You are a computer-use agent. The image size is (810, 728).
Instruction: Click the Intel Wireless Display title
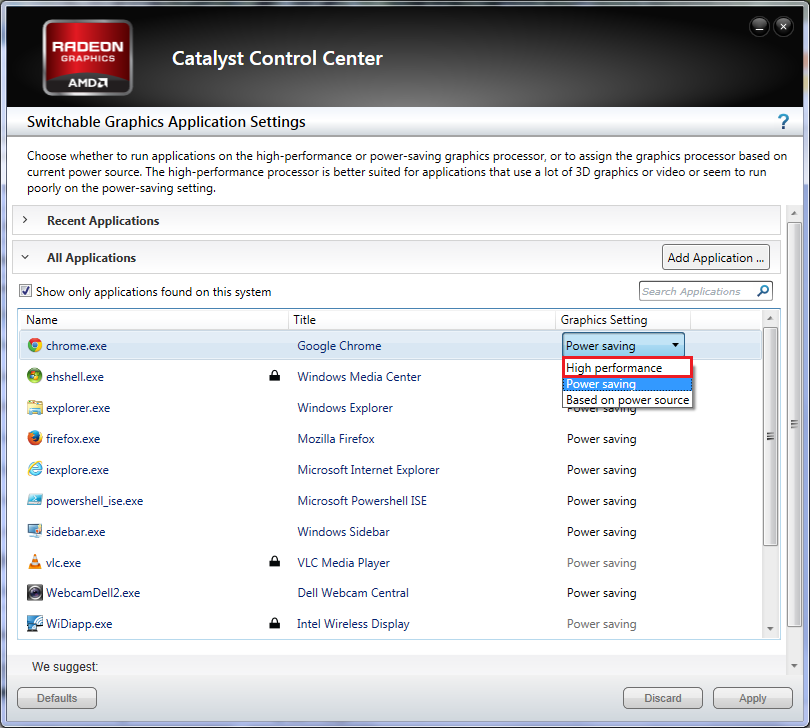point(353,624)
